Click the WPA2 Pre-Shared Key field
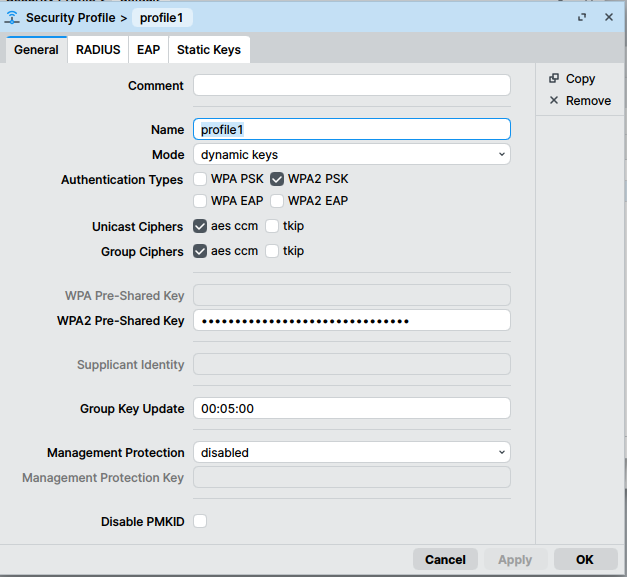 tap(351, 321)
